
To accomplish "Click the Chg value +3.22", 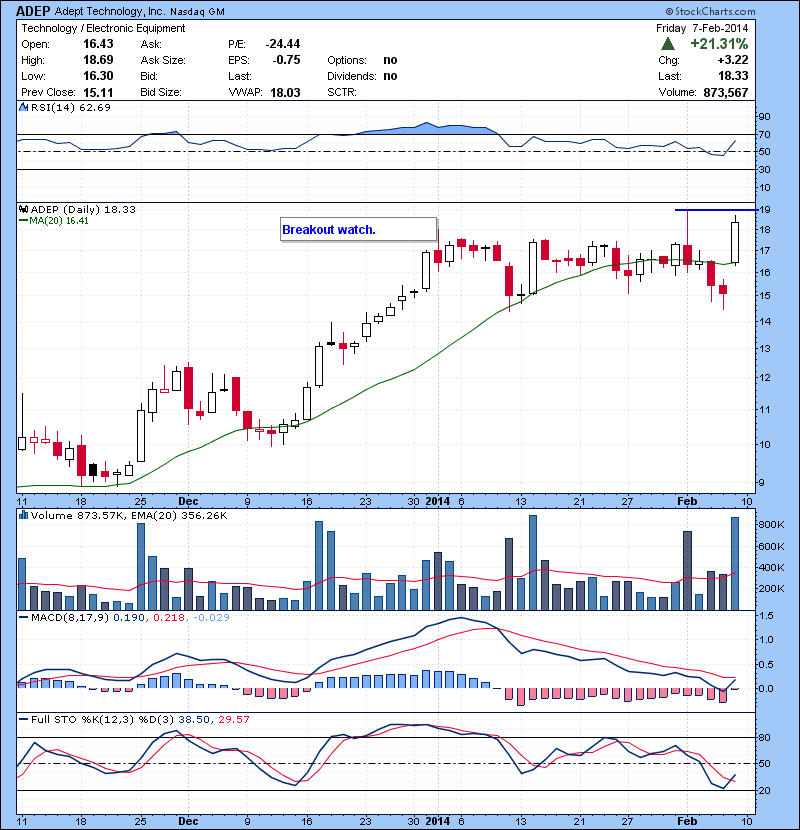I will click(733, 60).
